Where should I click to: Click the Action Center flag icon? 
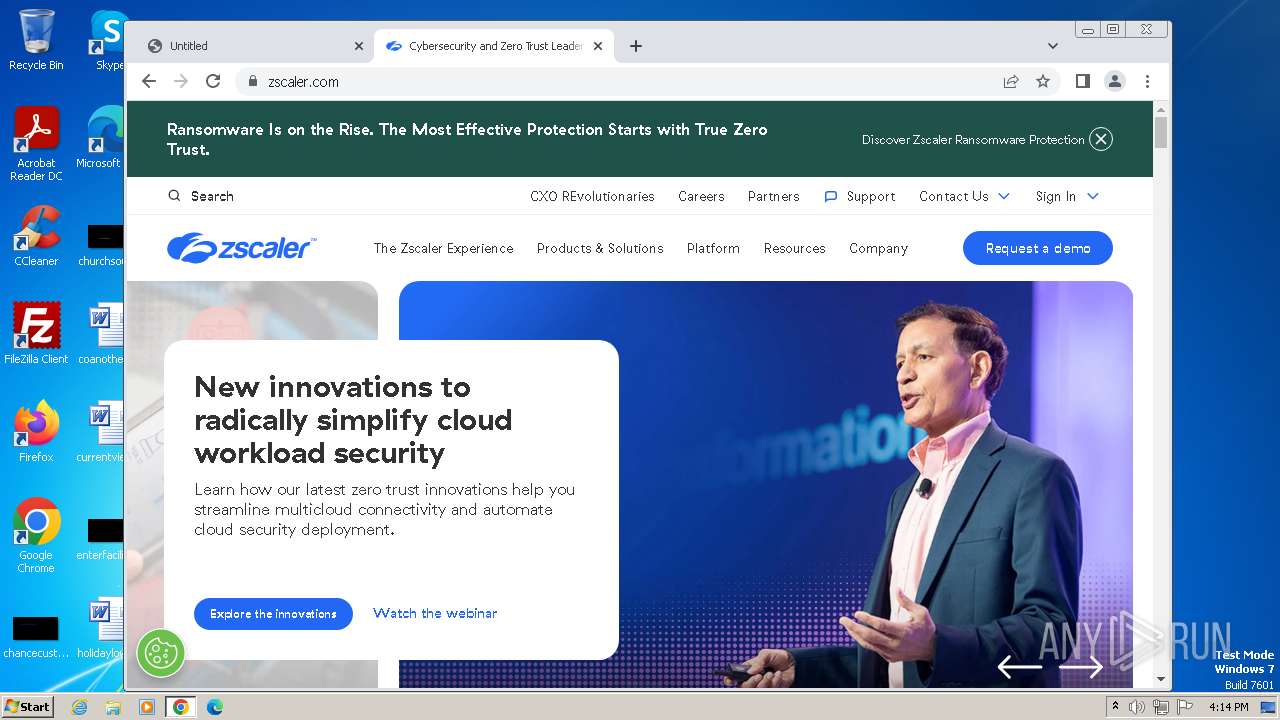point(1185,707)
